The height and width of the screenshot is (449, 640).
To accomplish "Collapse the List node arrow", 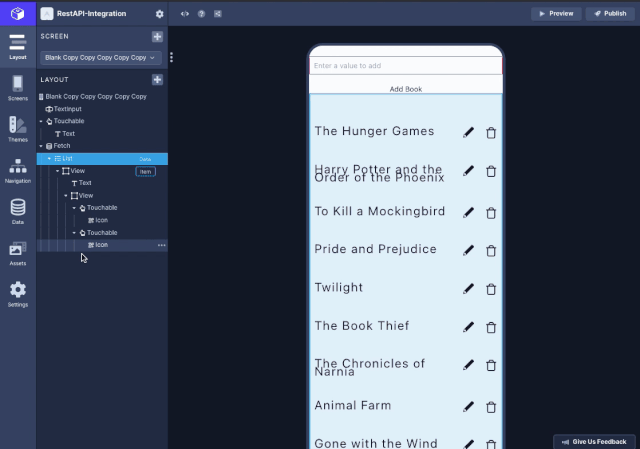I will (x=49, y=159).
